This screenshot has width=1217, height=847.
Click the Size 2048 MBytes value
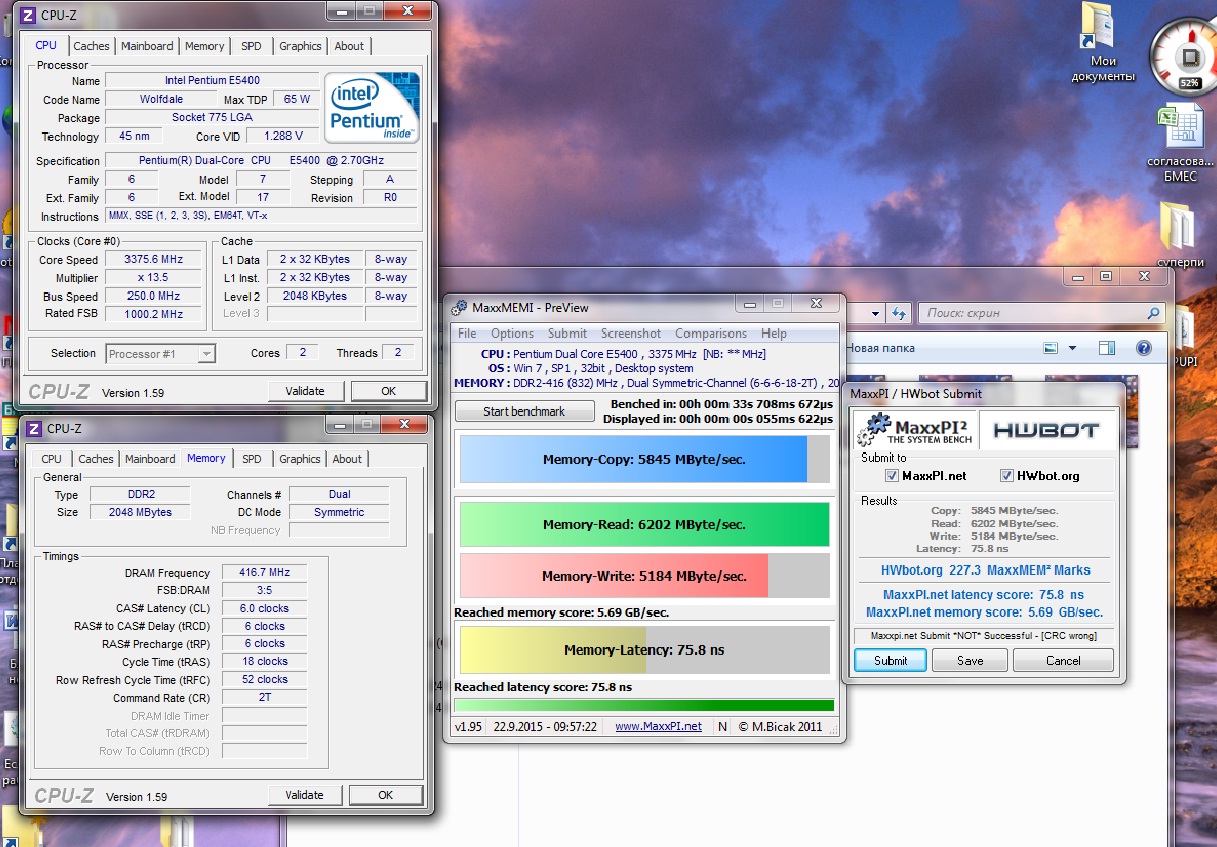pyautogui.click(x=140, y=512)
